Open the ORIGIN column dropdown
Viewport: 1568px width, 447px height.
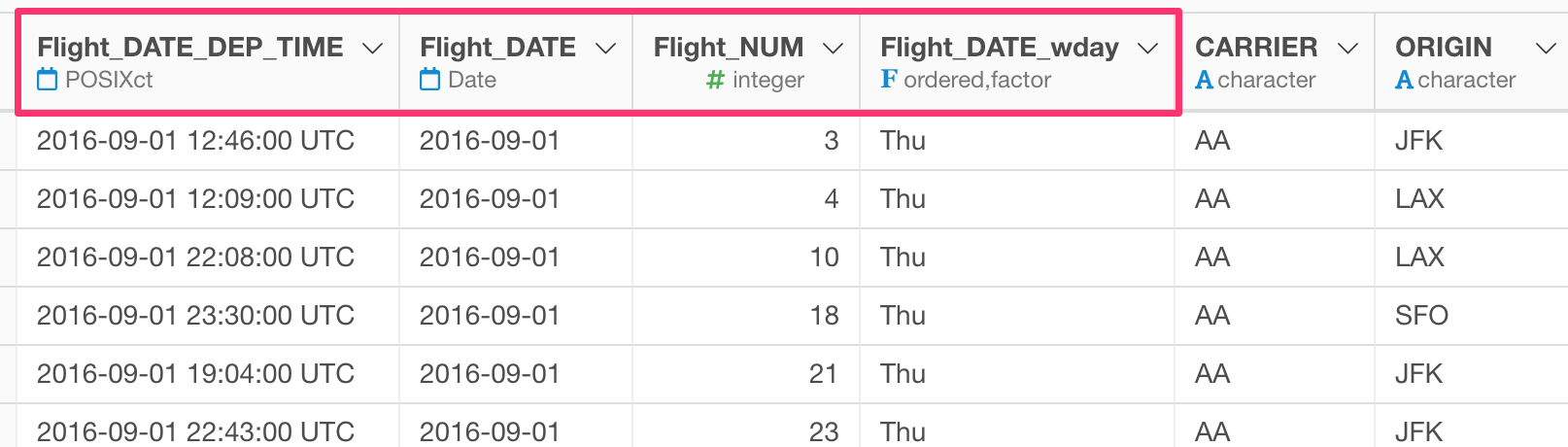click(1546, 49)
